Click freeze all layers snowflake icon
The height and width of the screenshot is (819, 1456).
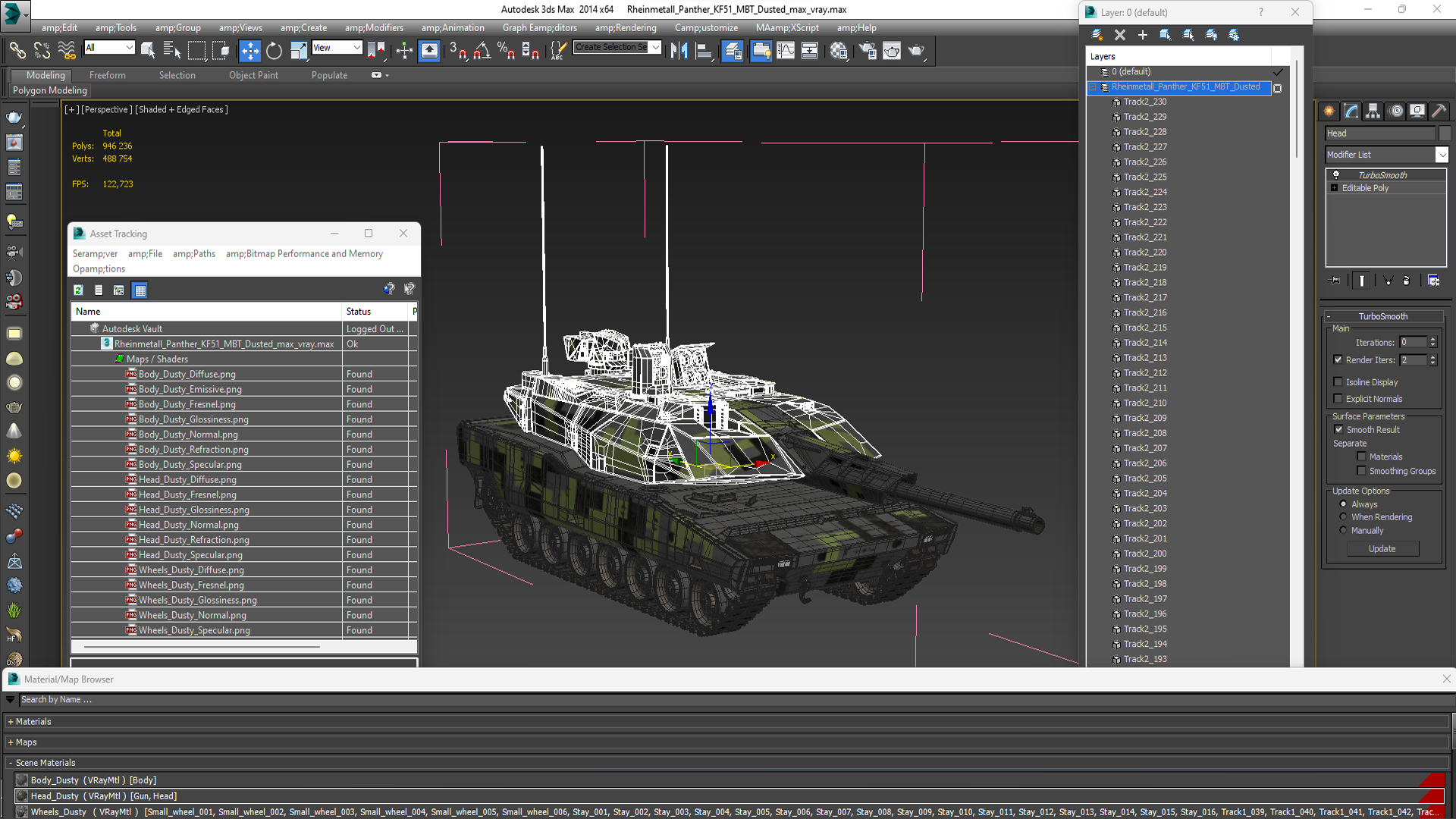point(1234,35)
